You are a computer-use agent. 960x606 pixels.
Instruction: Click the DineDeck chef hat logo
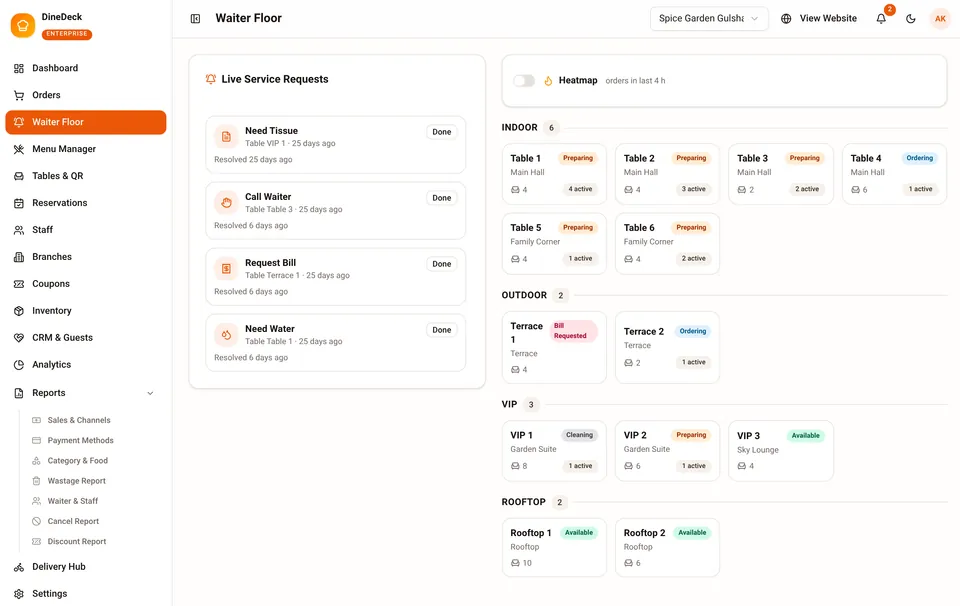23,25
